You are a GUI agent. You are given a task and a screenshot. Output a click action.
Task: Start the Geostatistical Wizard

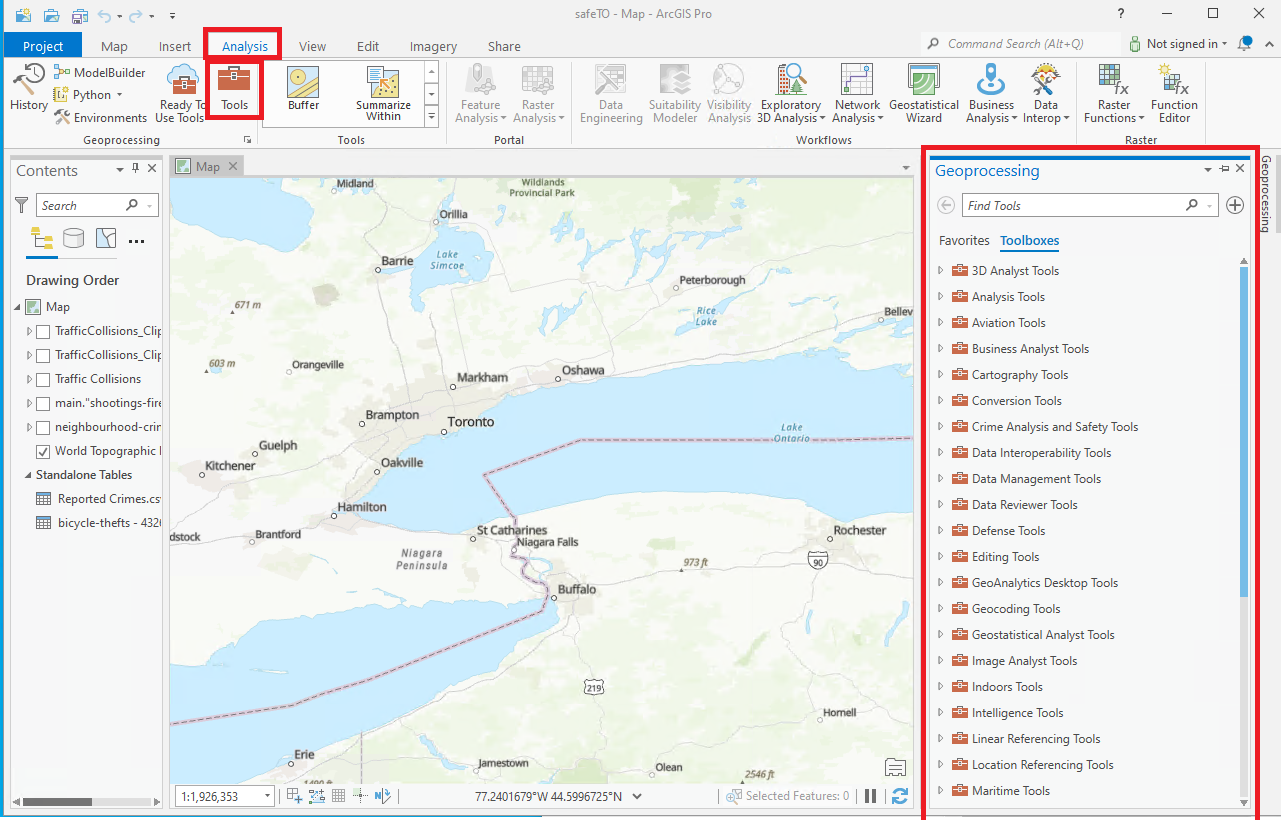pyautogui.click(x=924, y=93)
